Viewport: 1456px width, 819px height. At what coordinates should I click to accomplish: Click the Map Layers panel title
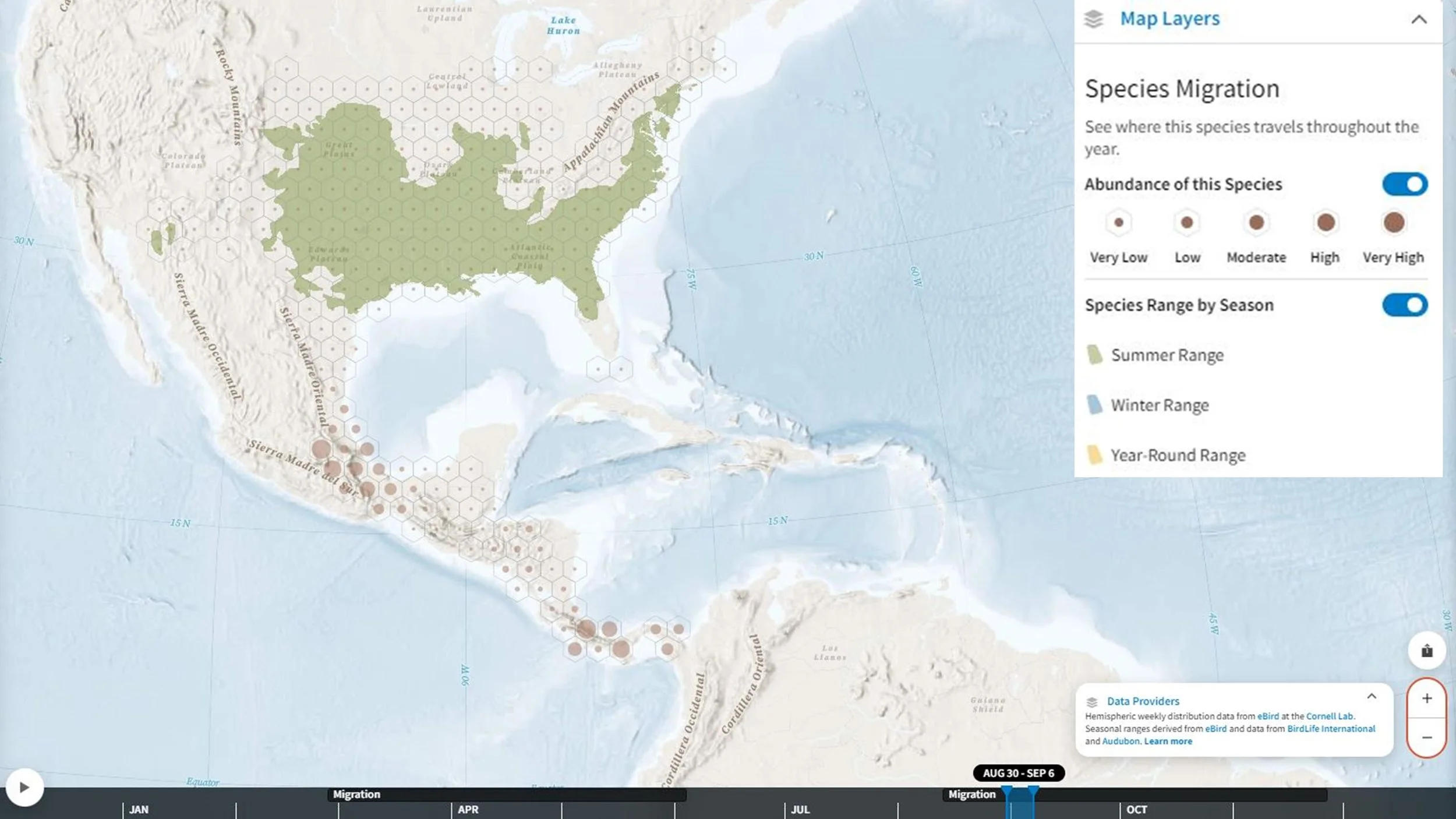pos(1169,19)
